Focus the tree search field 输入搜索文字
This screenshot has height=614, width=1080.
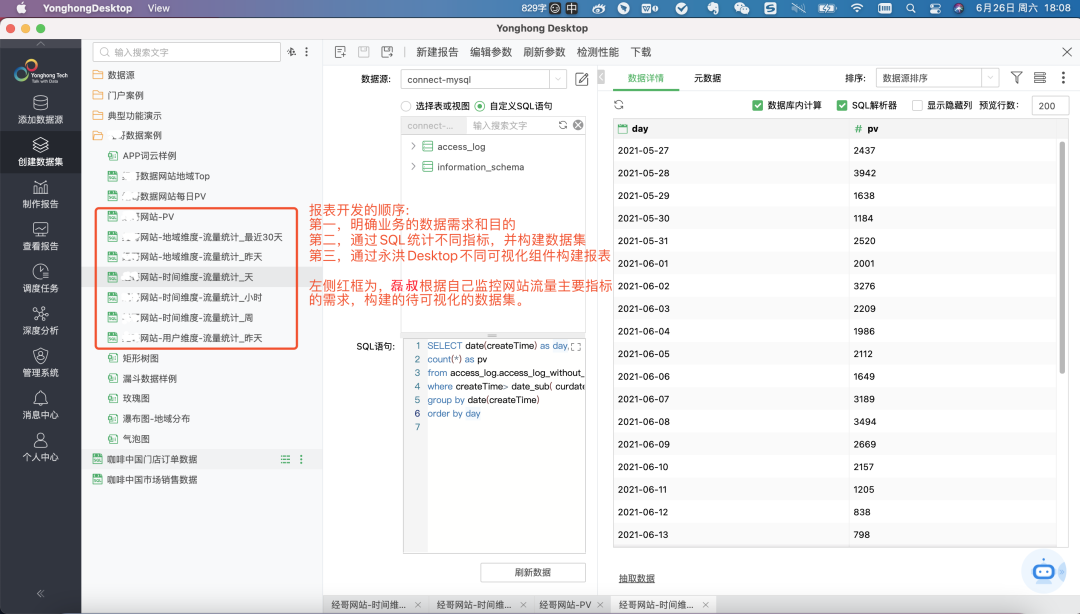(187, 52)
